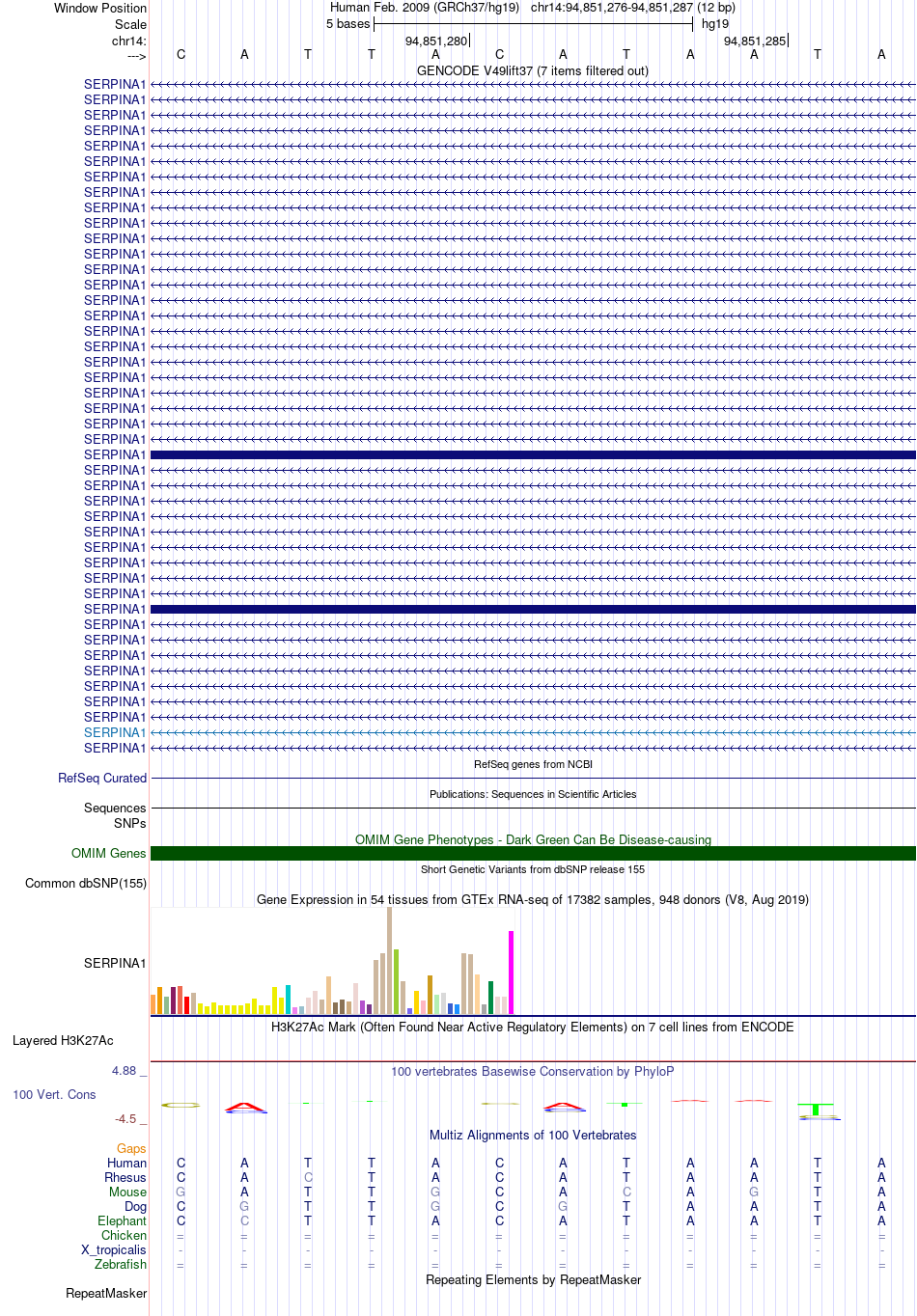This screenshot has width=917, height=1316.
Task: Click 'Multiz Alignments of 100 Vertebrates' title
Action: (533, 1135)
